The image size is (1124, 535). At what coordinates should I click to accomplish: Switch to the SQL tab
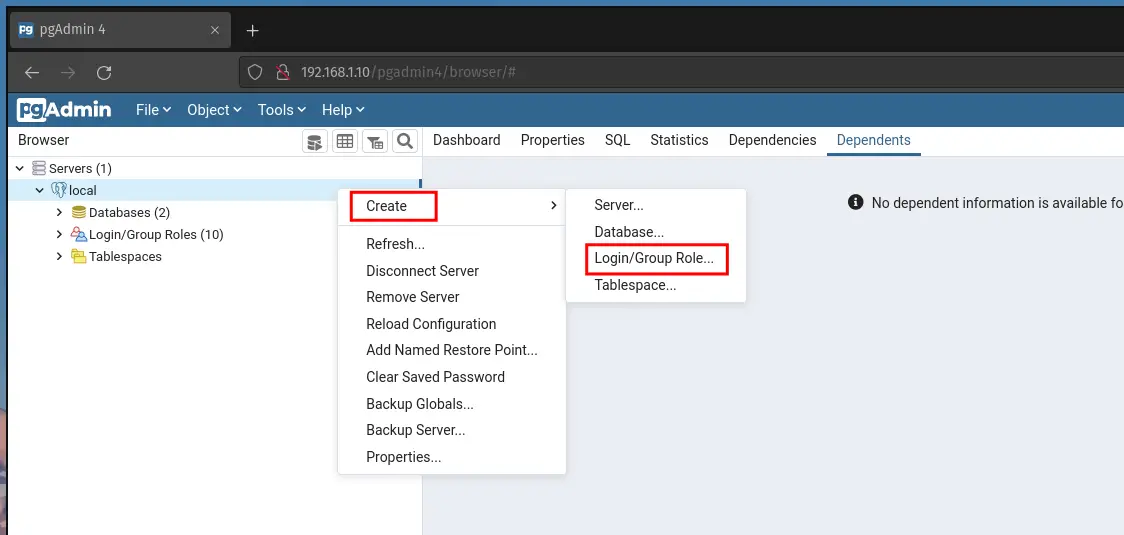[x=617, y=140]
